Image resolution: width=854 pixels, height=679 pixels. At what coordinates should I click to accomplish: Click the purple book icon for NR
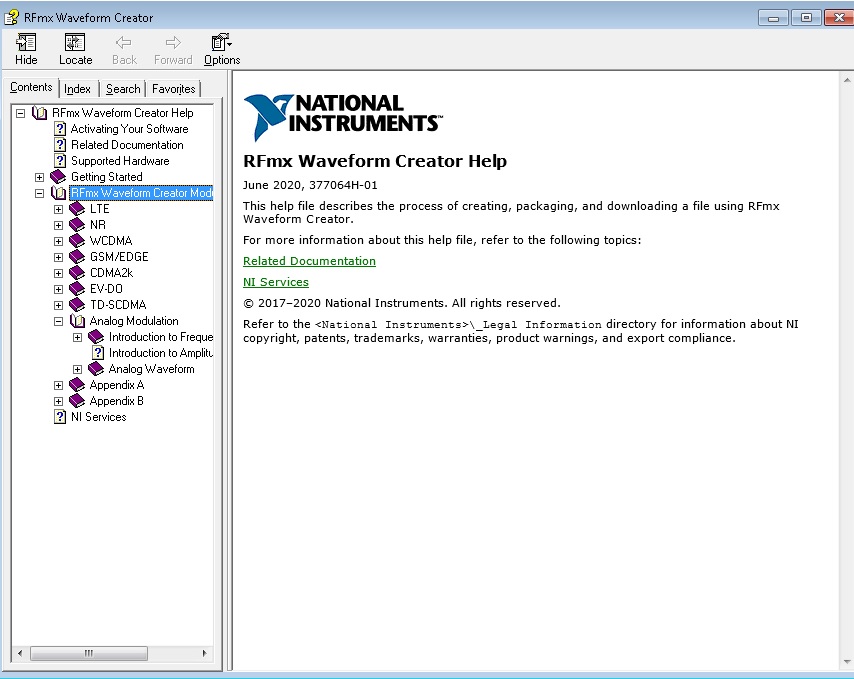tap(77, 225)
